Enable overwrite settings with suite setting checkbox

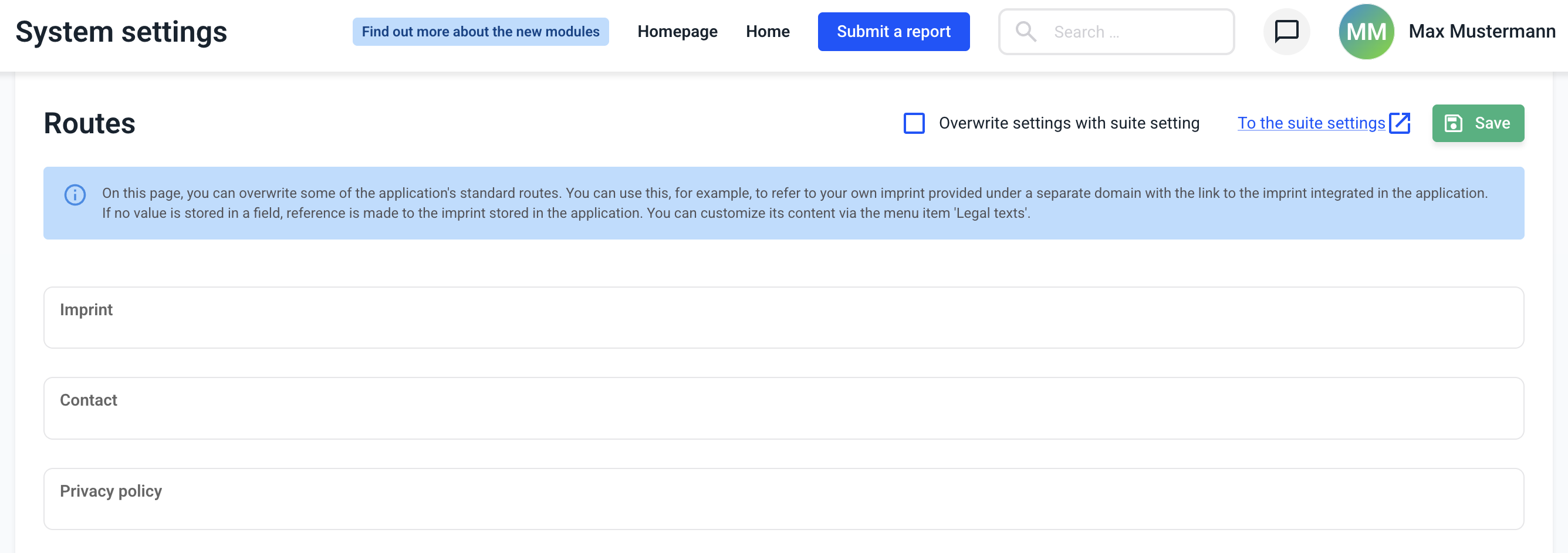click(x=914, y=123)
